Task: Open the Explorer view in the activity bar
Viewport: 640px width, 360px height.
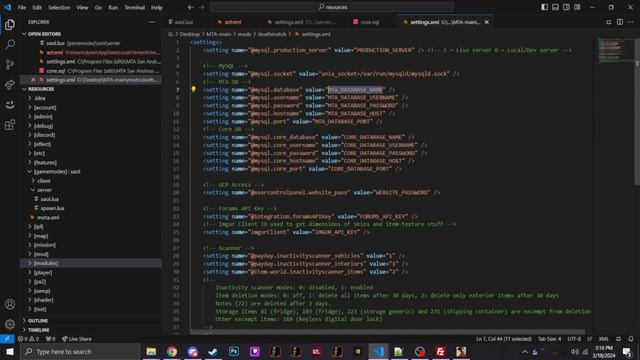Action: coord(10,24)
